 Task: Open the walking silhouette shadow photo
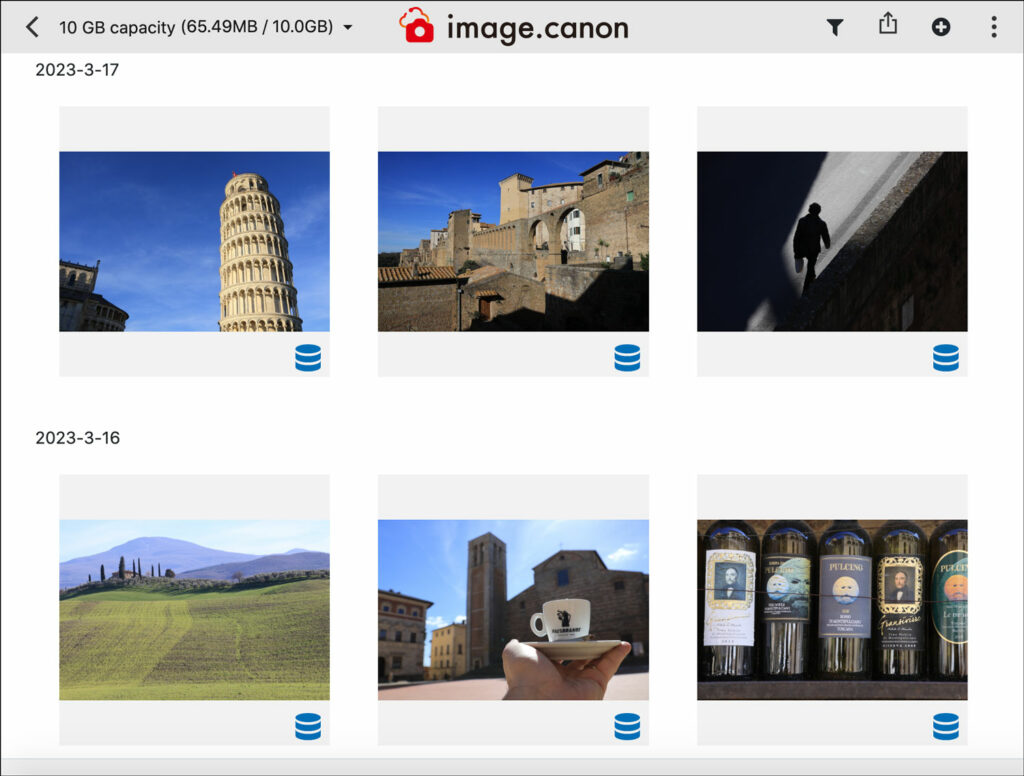(832, 241)
